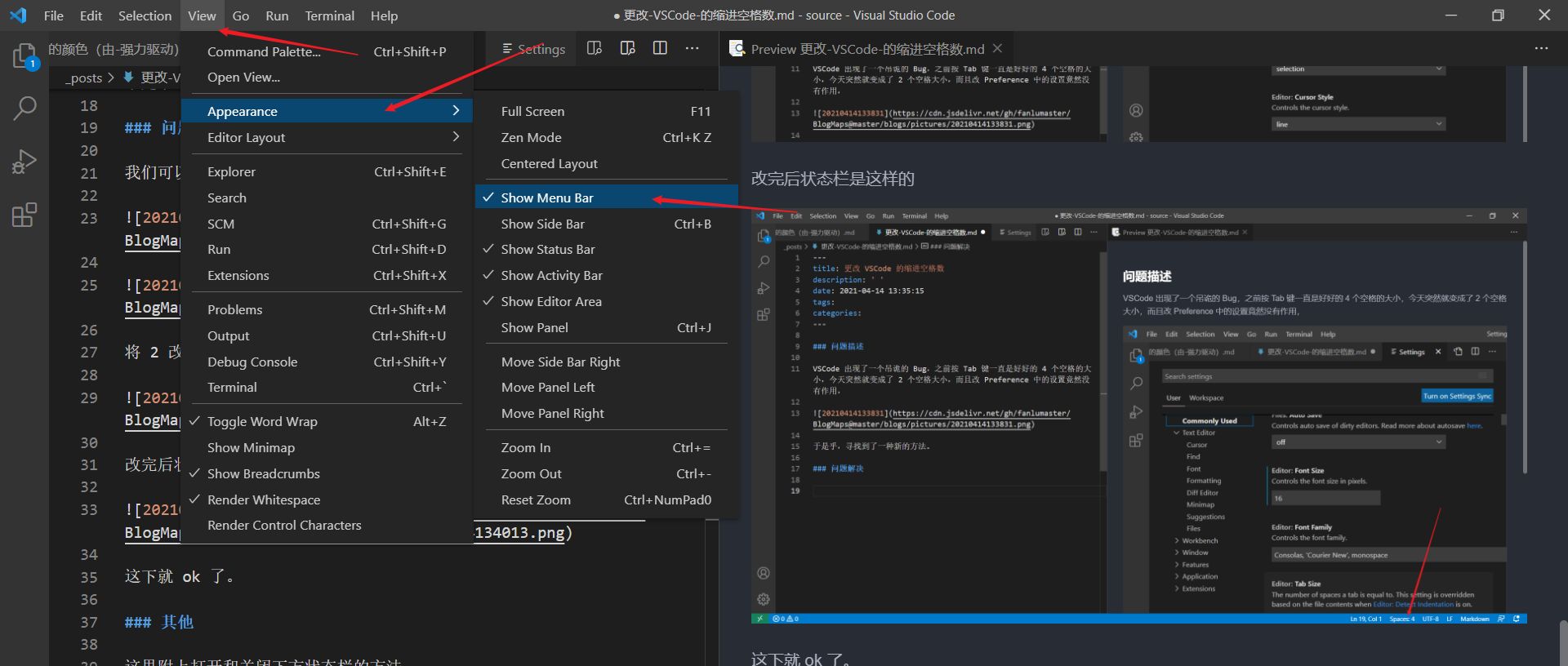The image size is (1568, 666).
Task: Click the preview pane's vertical scrollbar thumb
Action: (1563, 643)
